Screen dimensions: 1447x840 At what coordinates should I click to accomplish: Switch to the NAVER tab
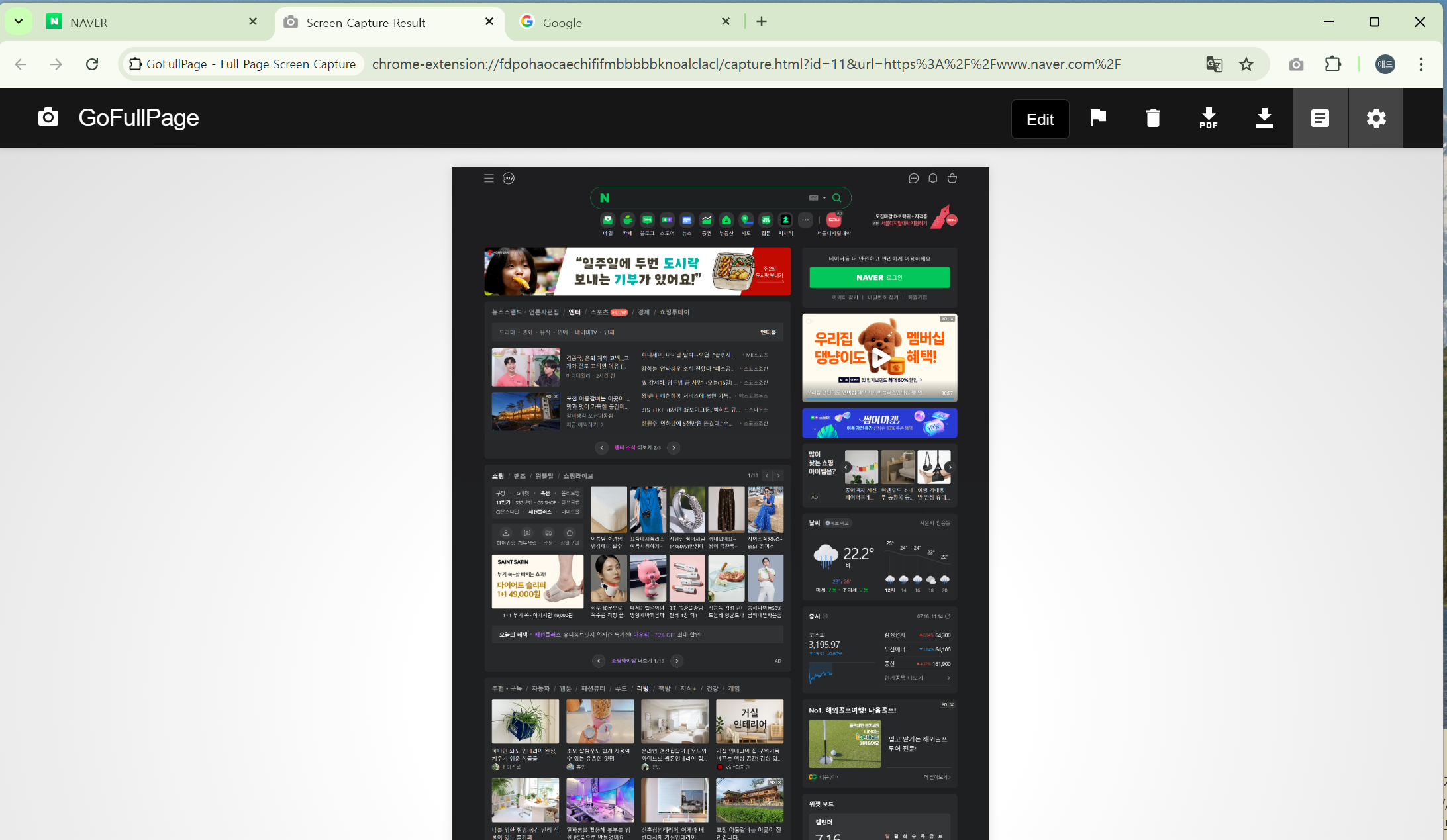pos(146,23)
